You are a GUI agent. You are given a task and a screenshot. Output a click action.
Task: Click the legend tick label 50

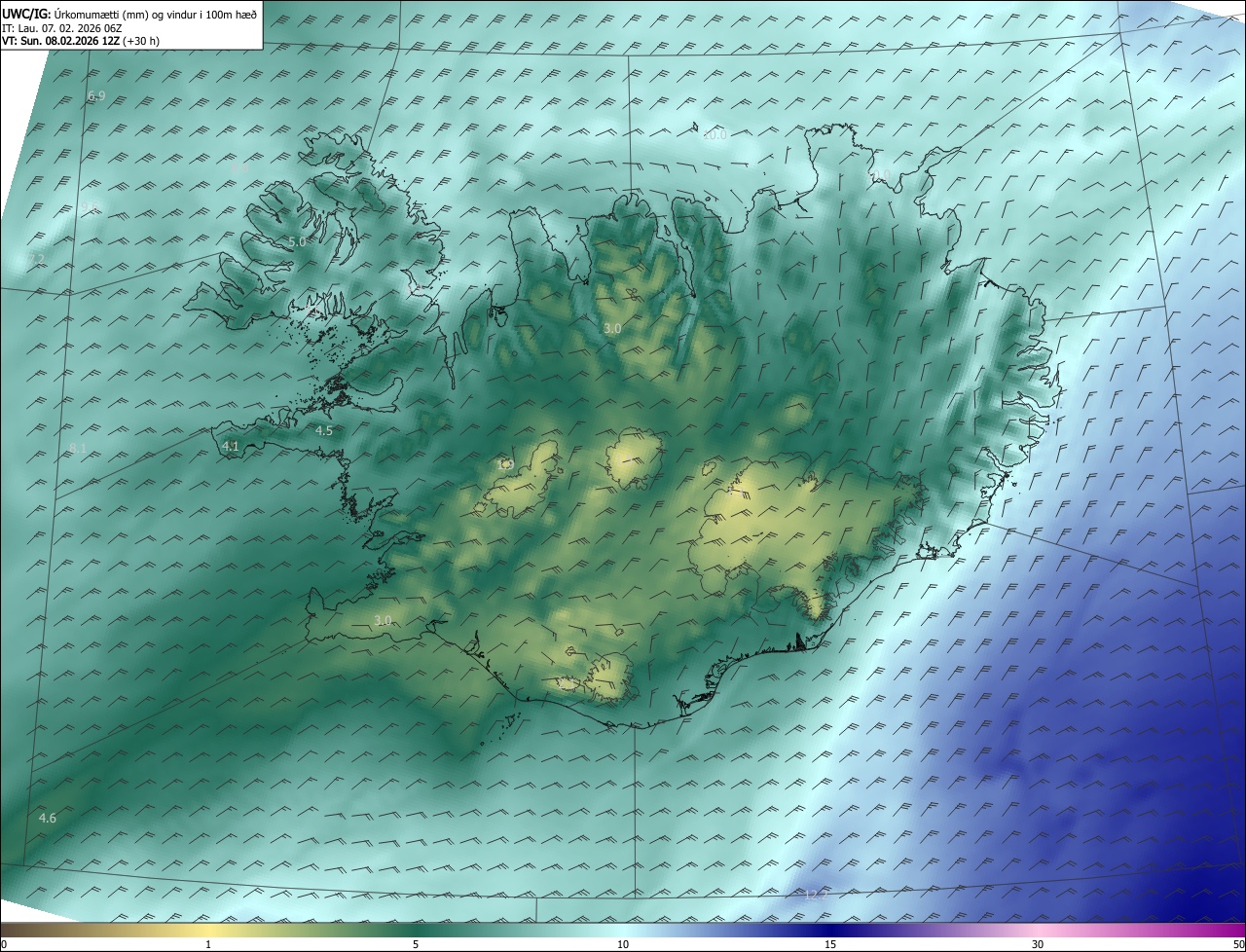[1238, 944]
